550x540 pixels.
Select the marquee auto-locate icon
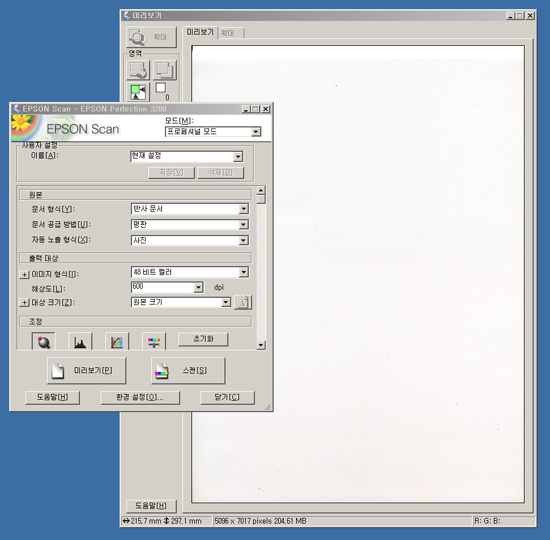[x=138, y=70]
